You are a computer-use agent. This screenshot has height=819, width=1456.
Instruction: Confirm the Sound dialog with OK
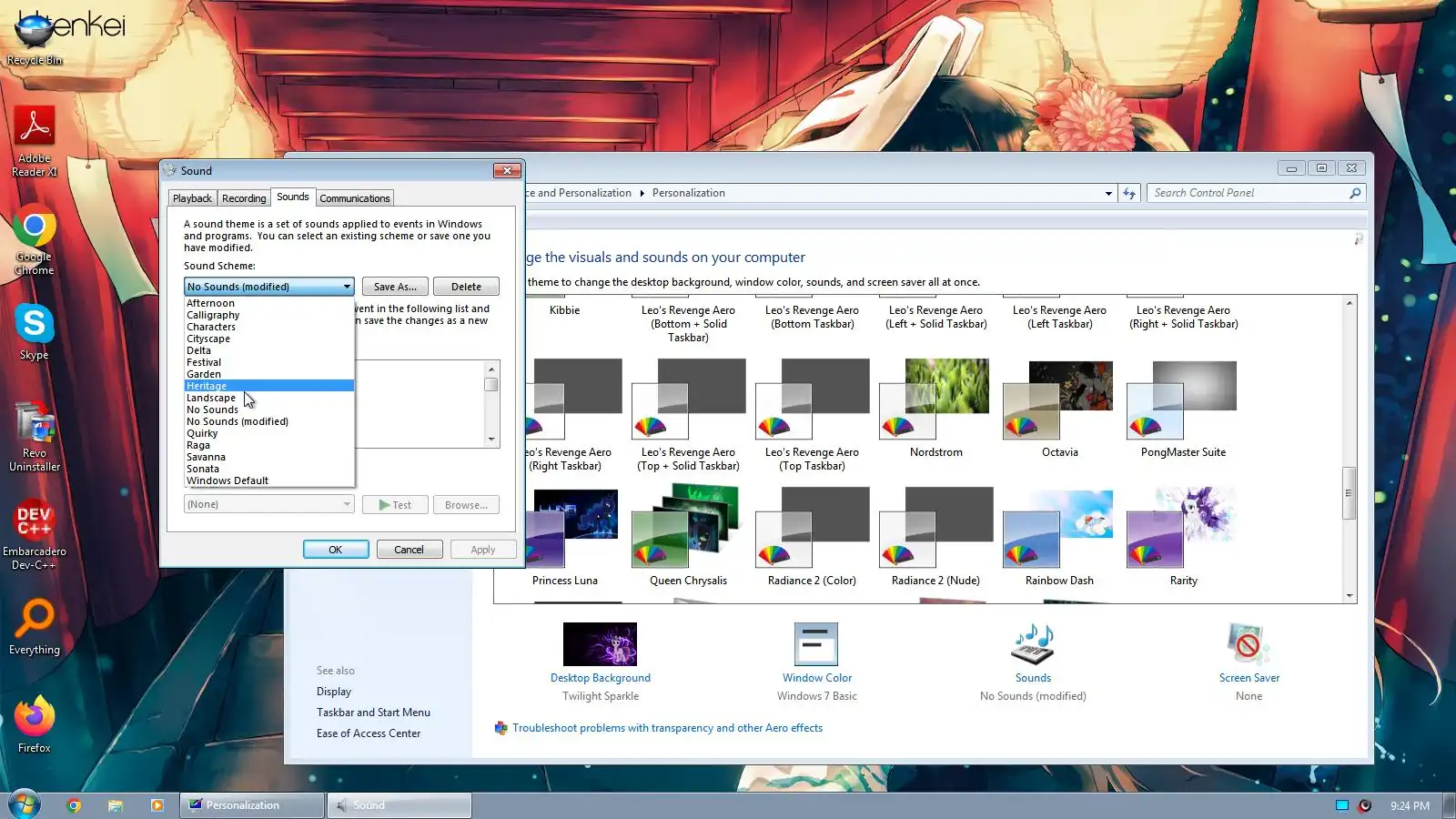tap(336, 550)
